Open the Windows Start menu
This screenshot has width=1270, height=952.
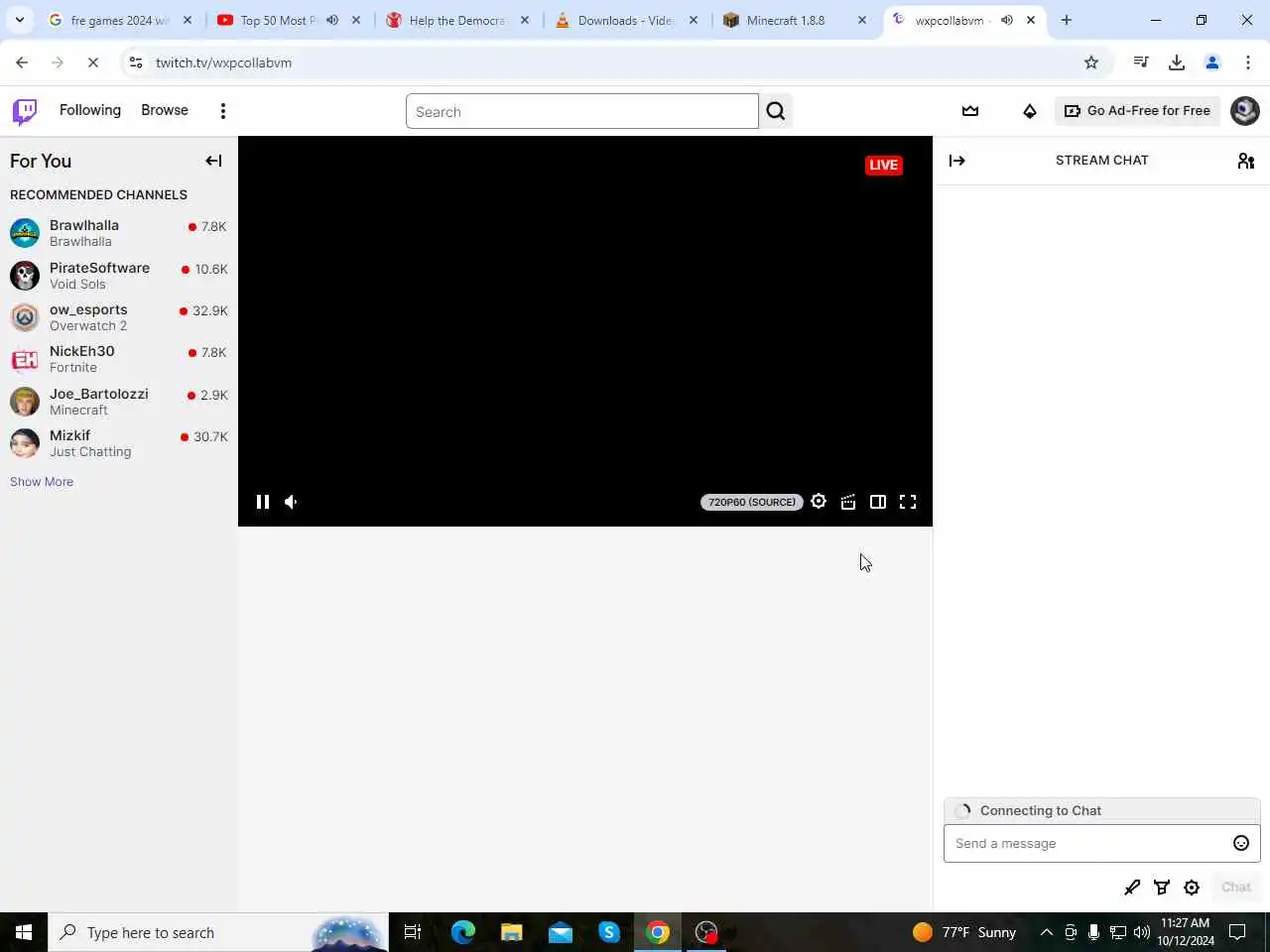click(x=24, y=932)
